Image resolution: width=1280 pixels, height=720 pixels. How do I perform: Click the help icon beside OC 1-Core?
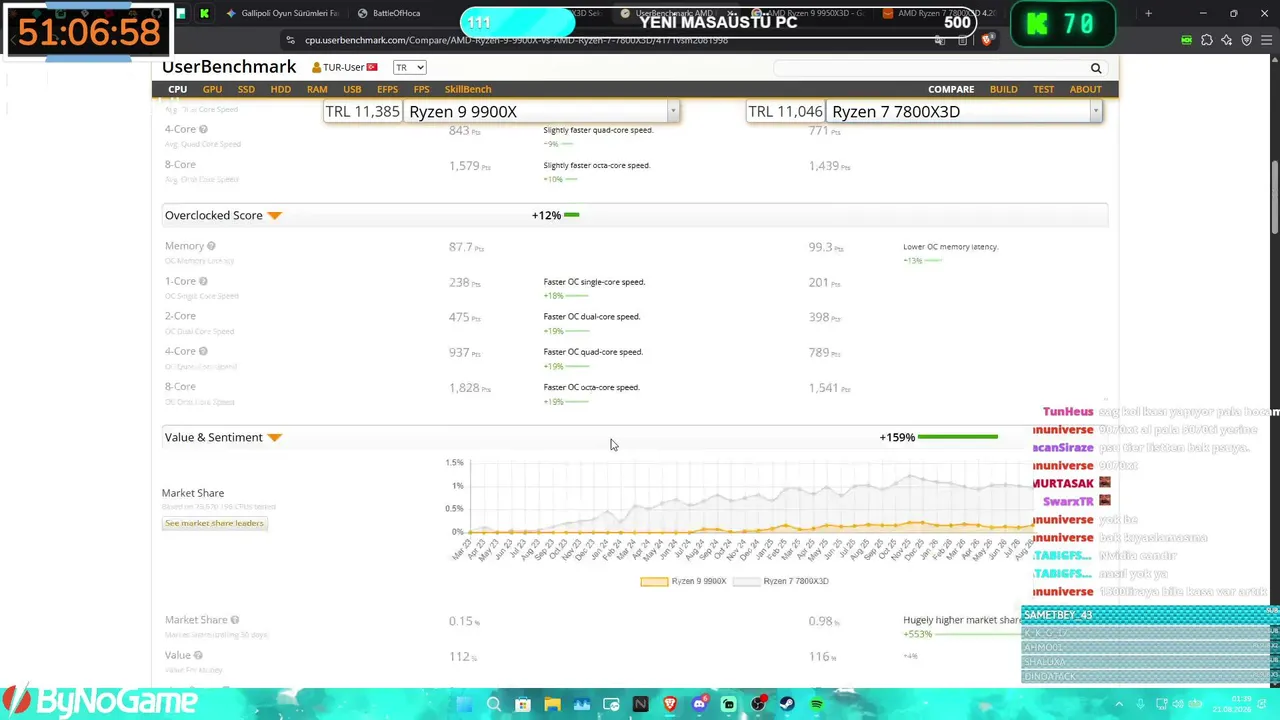pyautogui.click(x=203, y=281)
